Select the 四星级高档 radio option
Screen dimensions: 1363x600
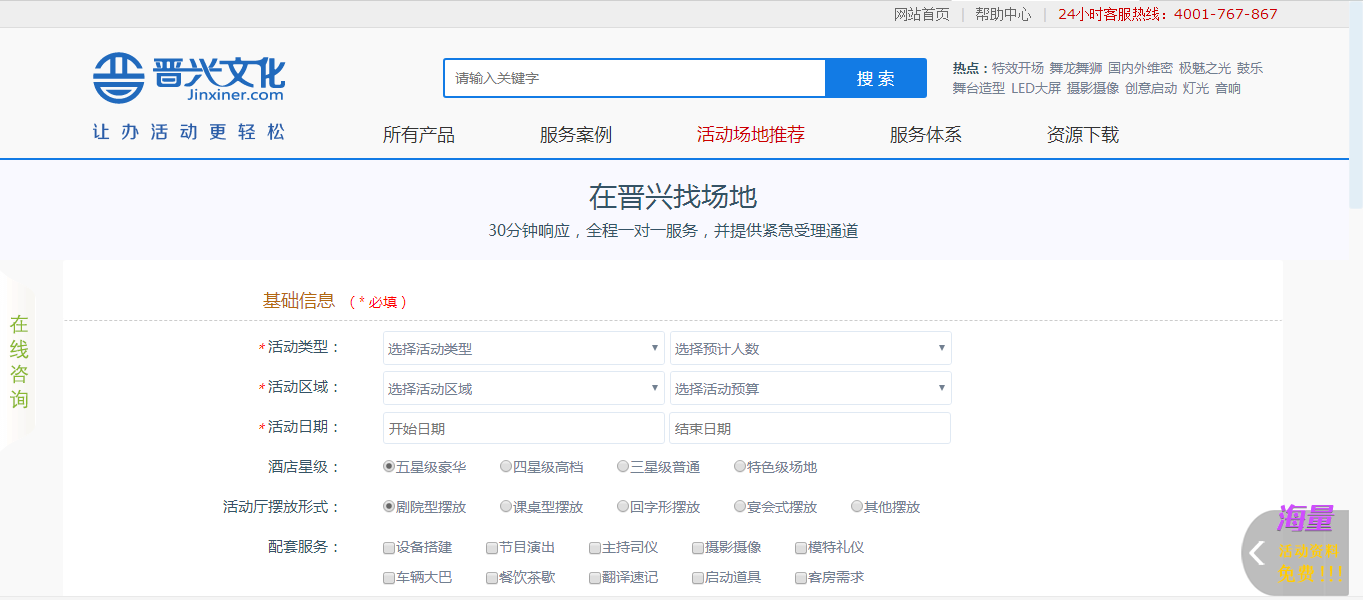(506, 466)
